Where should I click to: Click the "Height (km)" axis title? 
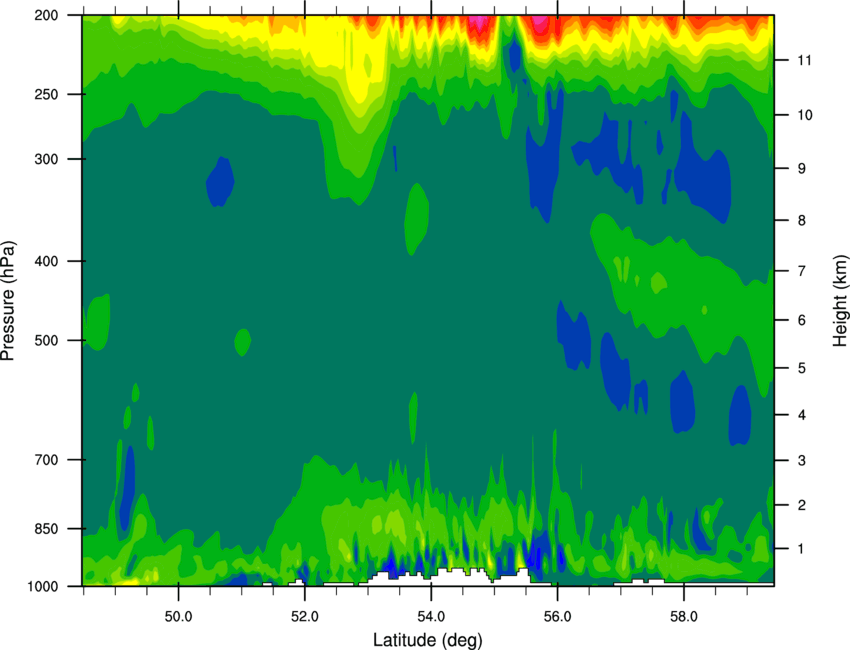(x=840, y=300)
